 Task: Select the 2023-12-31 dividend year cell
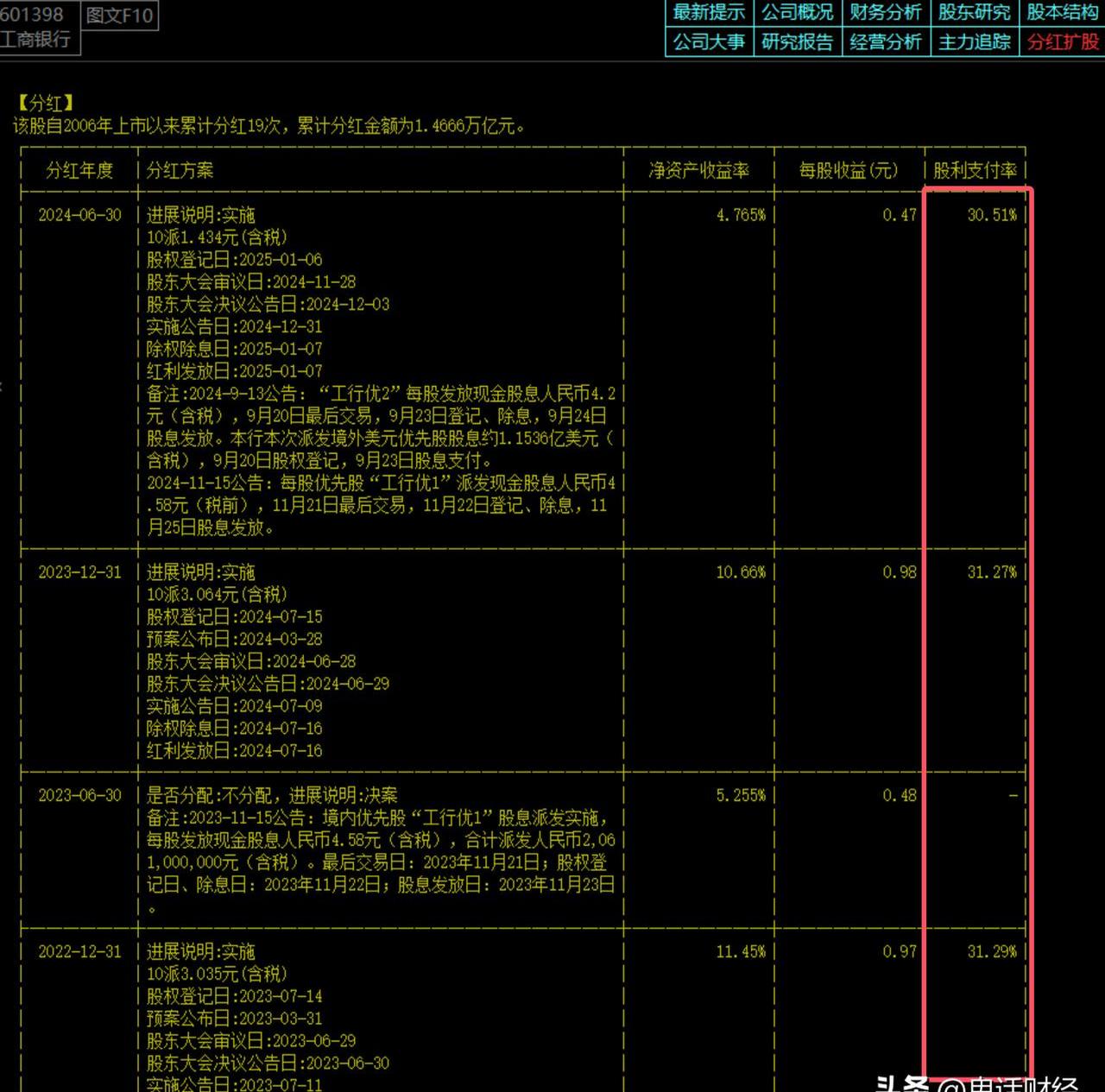coord(79,572)
